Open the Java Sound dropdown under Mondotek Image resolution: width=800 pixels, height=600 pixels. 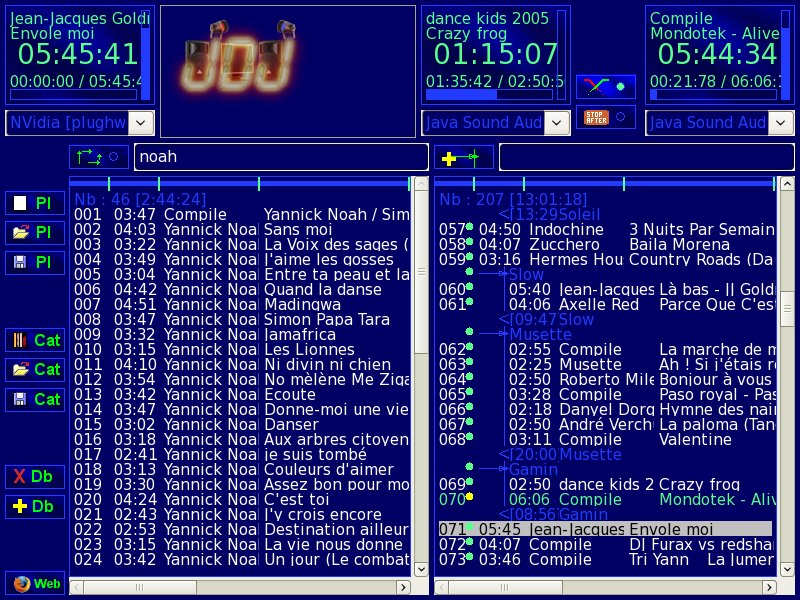781,123
